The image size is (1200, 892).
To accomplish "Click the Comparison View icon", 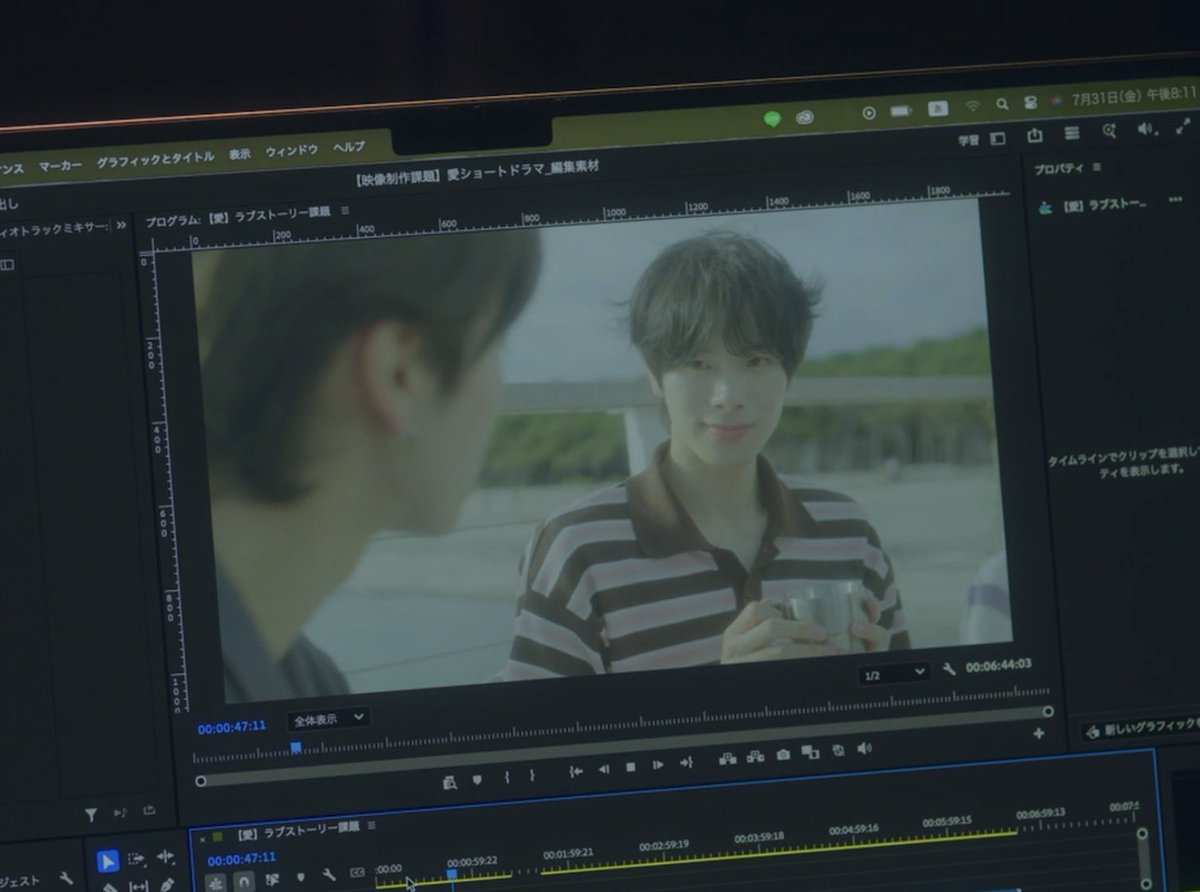I will pyautogui.click(x=810, y=752).
